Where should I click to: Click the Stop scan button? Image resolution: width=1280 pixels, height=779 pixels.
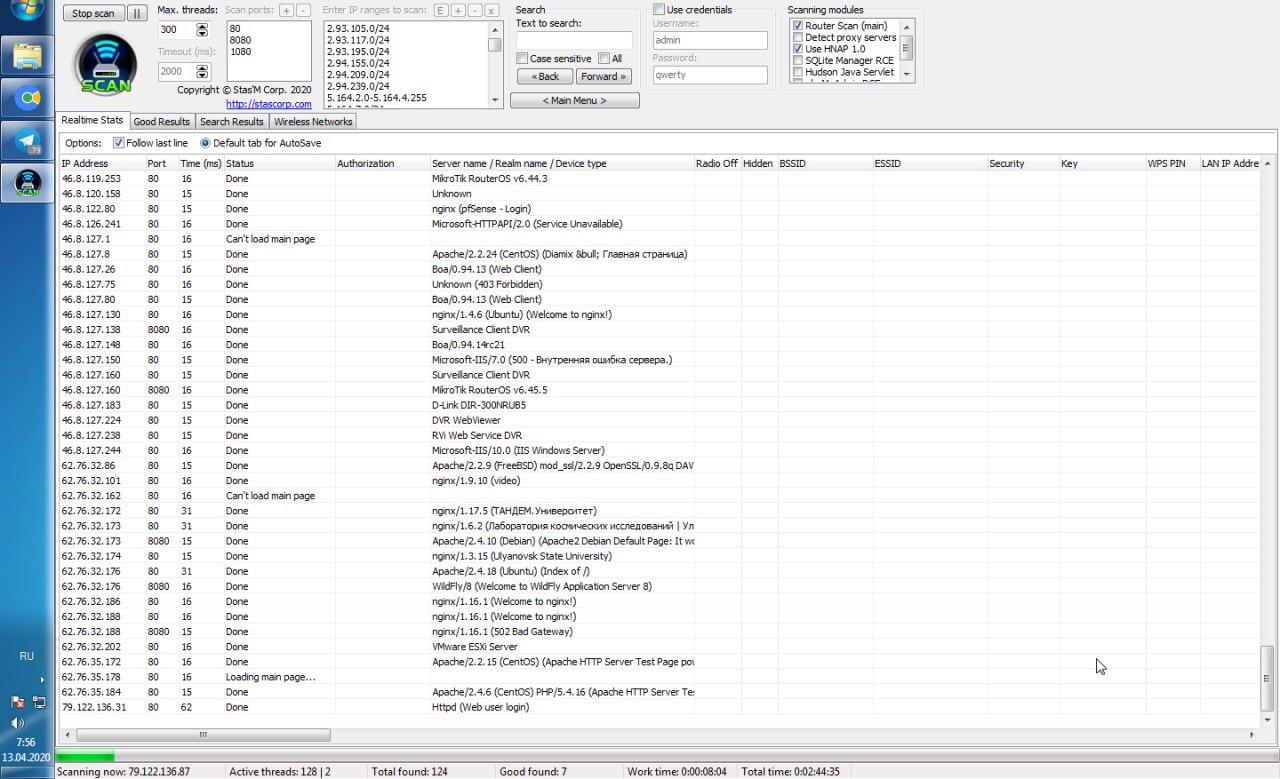point(95,14)
